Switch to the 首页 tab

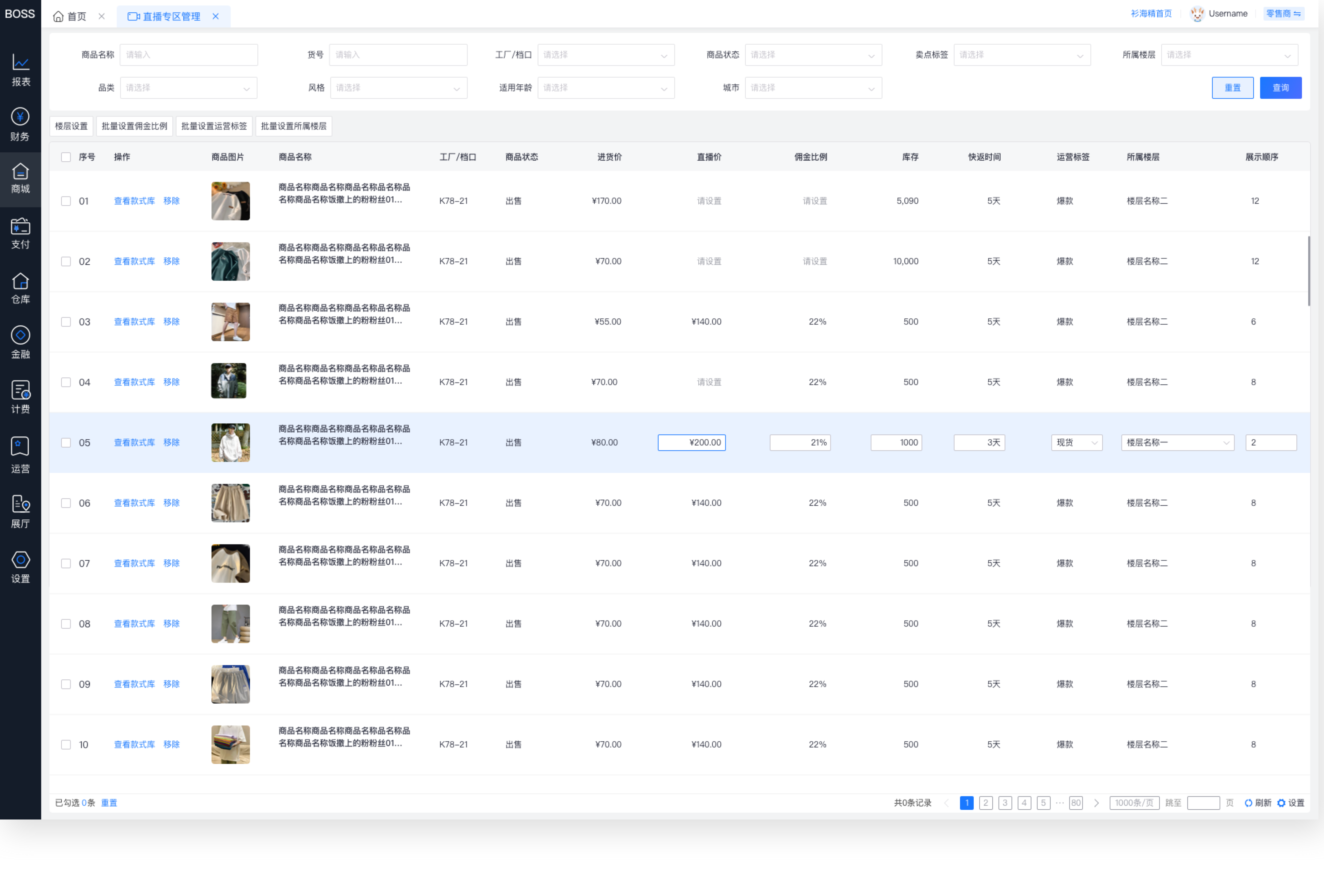70,17
